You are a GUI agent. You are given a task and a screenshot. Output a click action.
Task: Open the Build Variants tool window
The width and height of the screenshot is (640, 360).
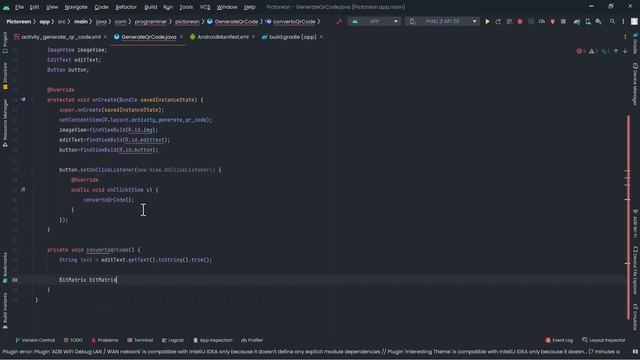(x=5, y=310)
